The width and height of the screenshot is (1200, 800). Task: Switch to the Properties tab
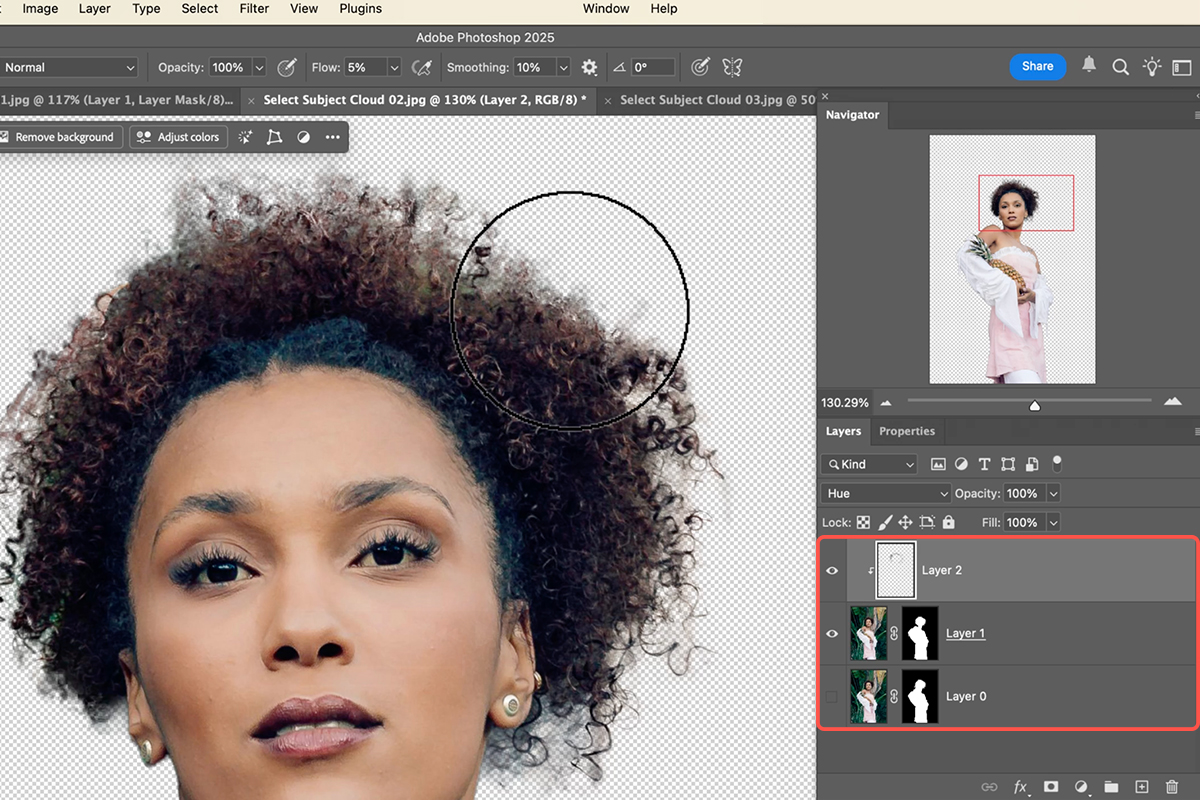click(x=906, y=431)
